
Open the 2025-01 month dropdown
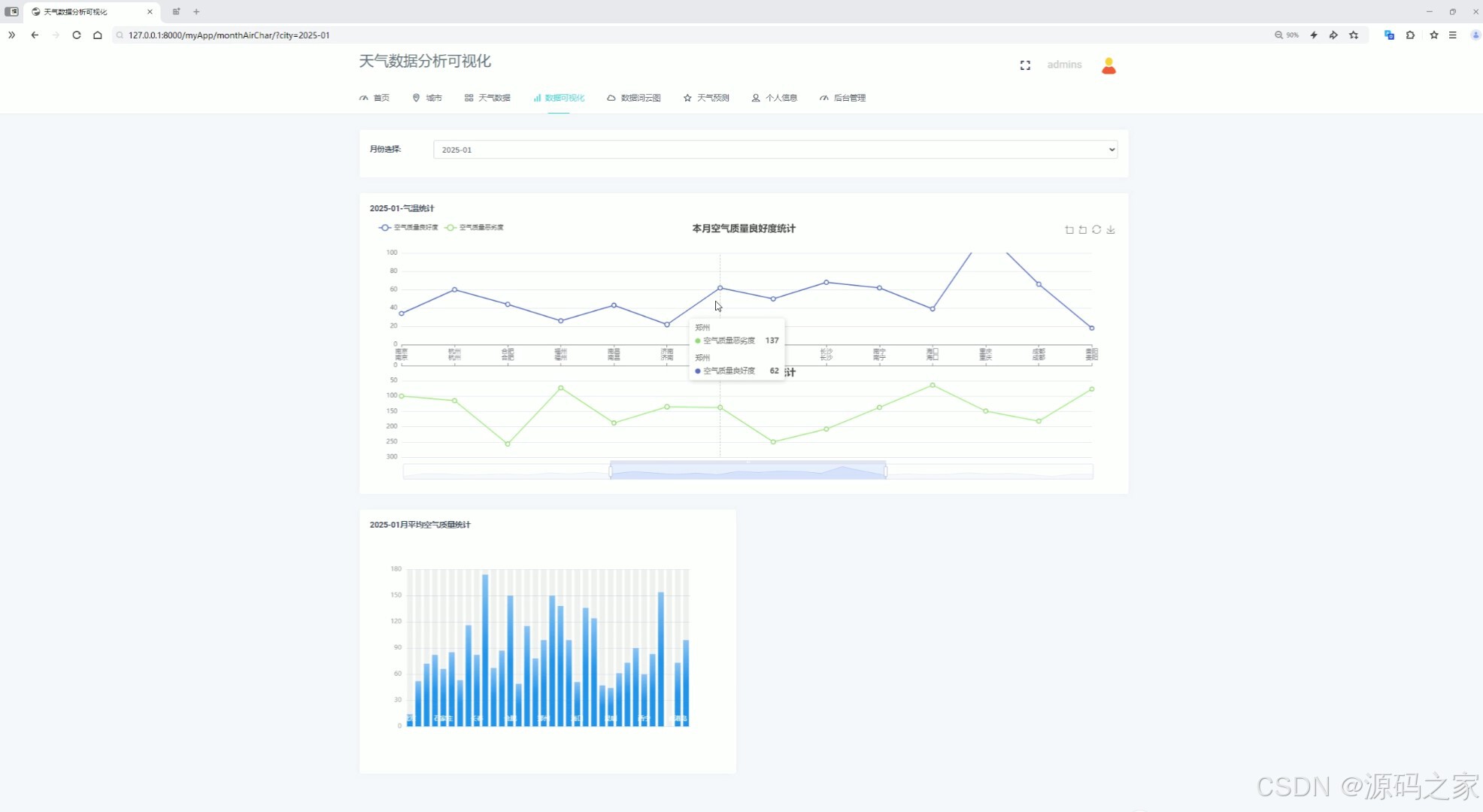point(775,150)
